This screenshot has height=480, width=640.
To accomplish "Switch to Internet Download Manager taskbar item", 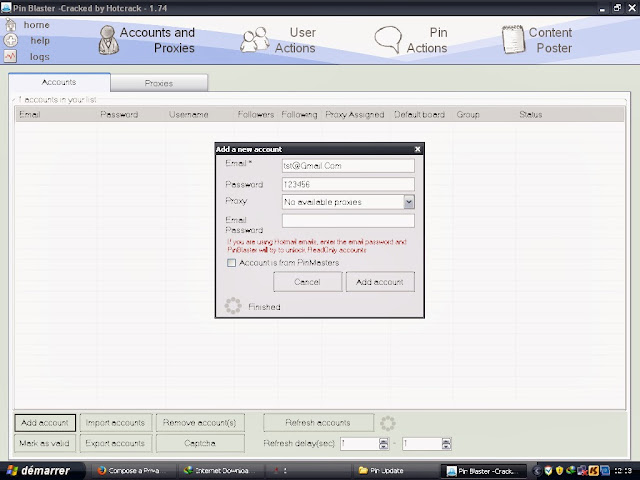I will [221, 471].
